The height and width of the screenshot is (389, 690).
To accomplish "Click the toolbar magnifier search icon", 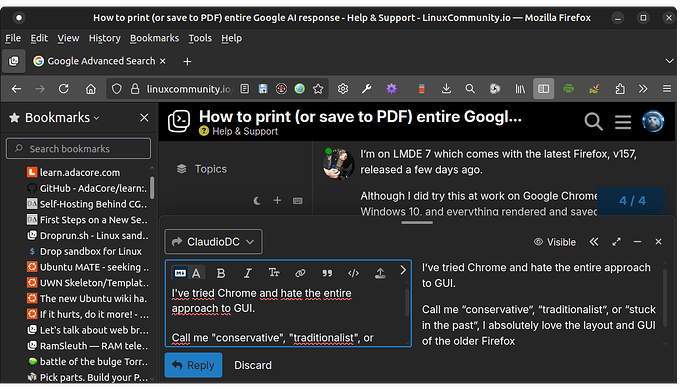I will (x=470, y=89).
